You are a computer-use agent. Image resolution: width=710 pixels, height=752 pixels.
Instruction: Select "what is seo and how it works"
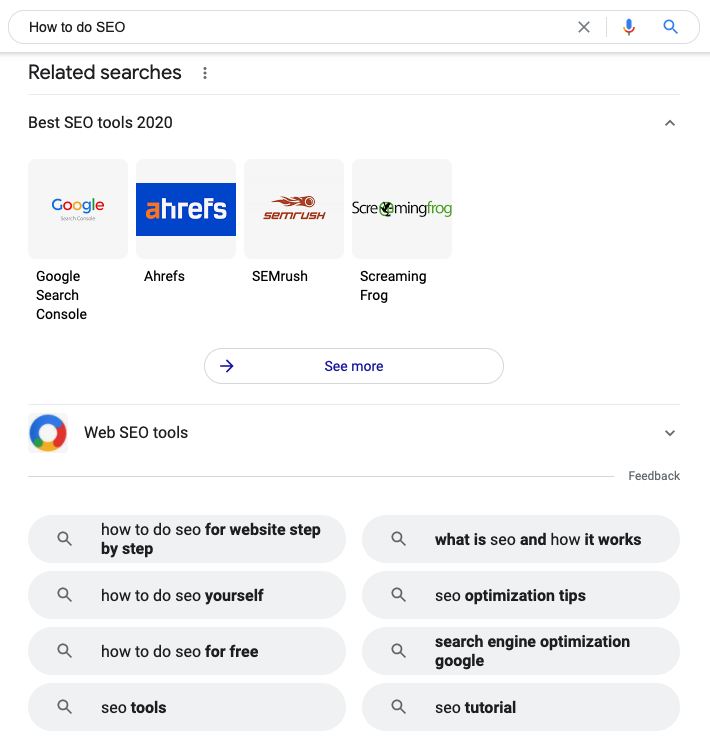click(x=521, y=539)
